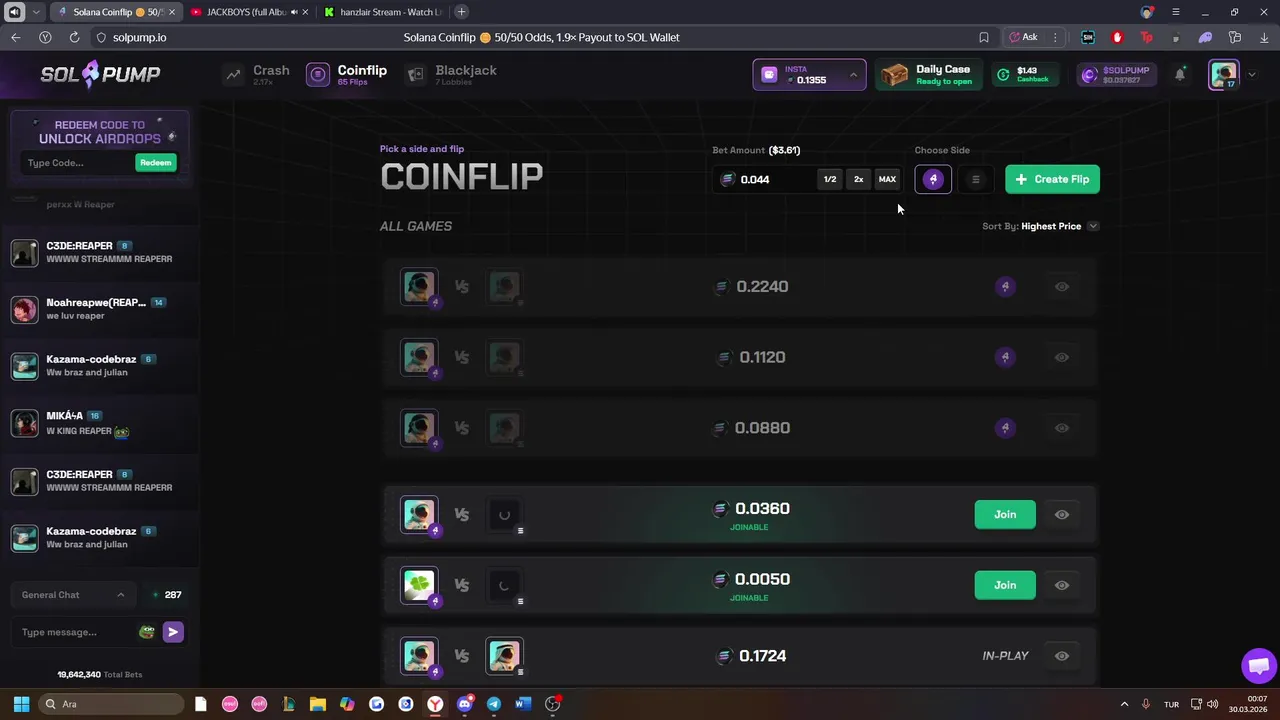Switch to the Blackjack game tab
The width and height of the screenshot is (1280, 720).
click(451, 75)
